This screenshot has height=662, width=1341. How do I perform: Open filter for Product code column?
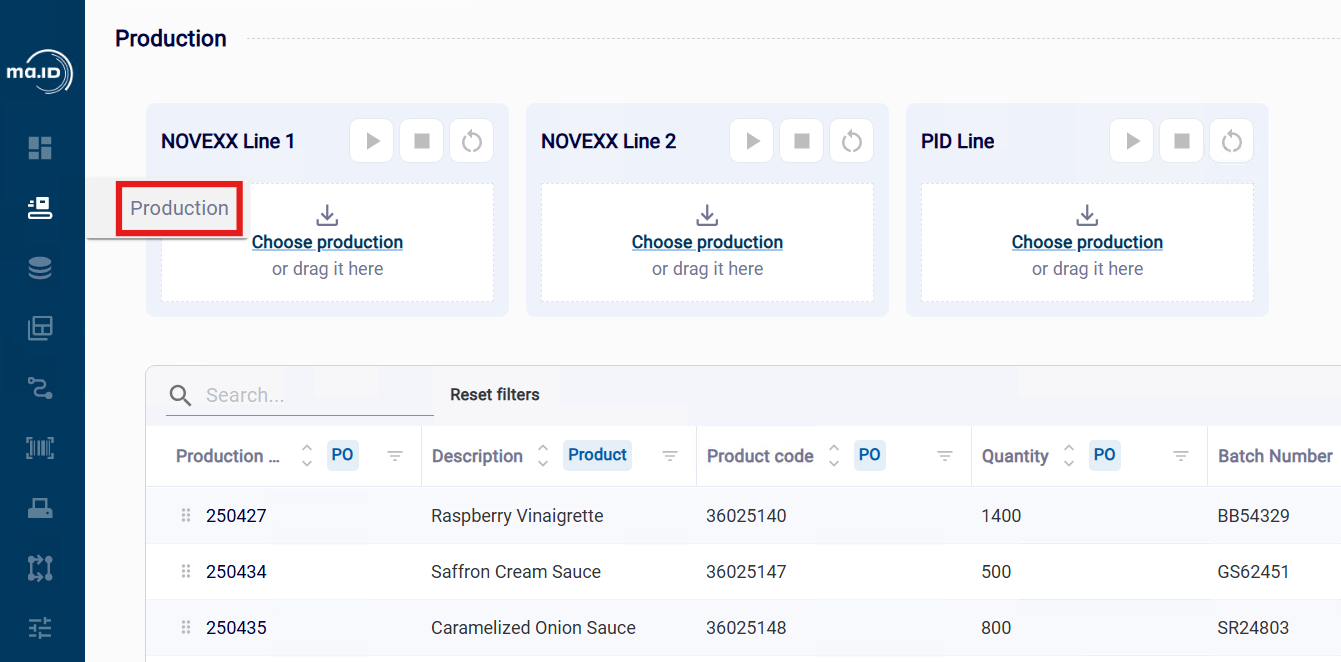[945, 456]
